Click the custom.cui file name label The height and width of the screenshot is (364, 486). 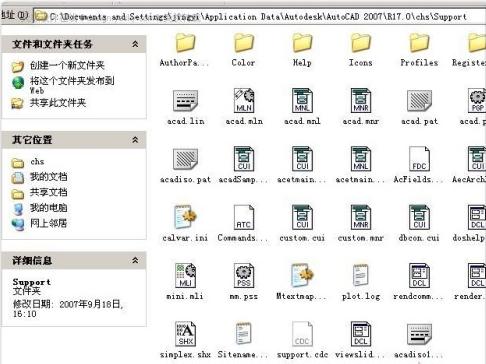pyautogui.click(x=302, y=238)
